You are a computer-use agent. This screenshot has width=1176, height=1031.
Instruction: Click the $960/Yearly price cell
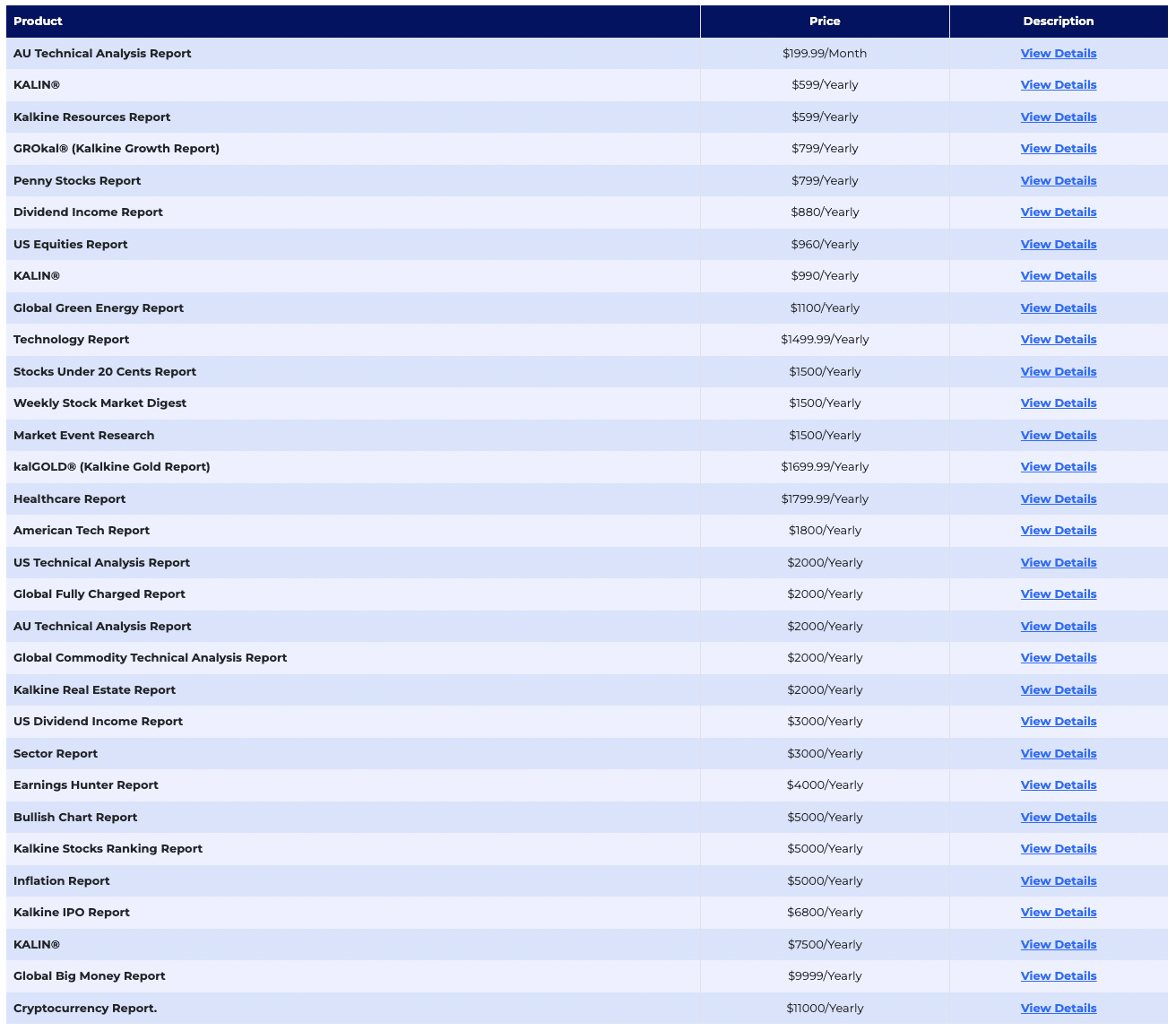click(825, 244)
